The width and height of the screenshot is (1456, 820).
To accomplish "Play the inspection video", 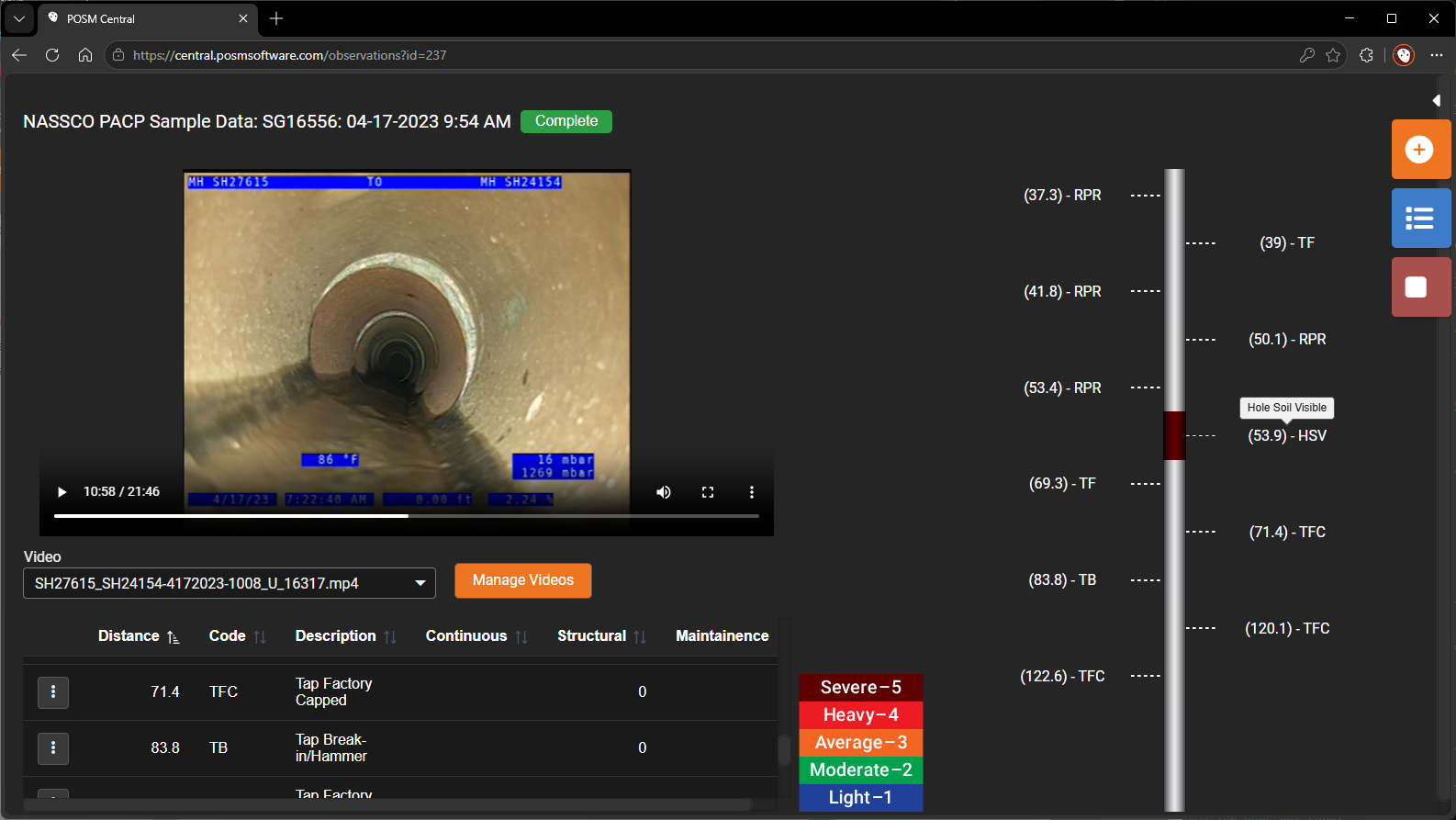I will click(x=62, y=492).
